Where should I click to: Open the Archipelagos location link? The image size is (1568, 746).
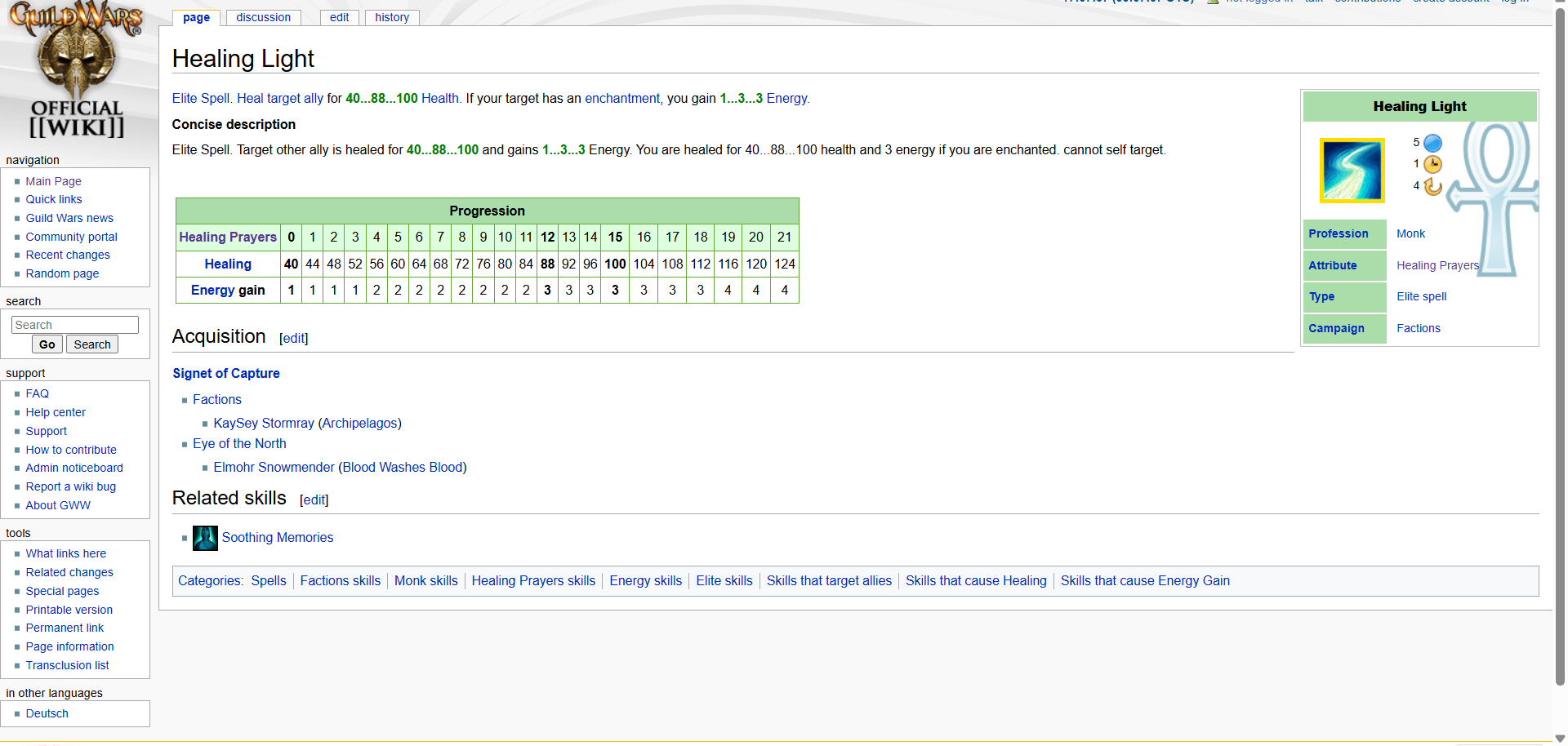(x=360, y=423)
